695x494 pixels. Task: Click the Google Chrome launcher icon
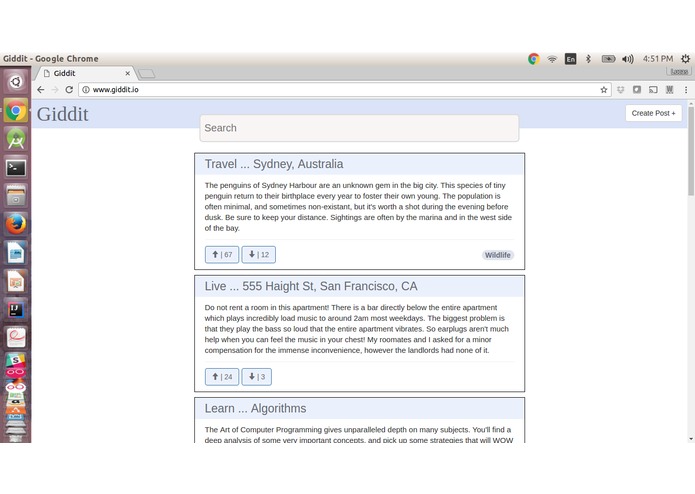coord(16,110)
